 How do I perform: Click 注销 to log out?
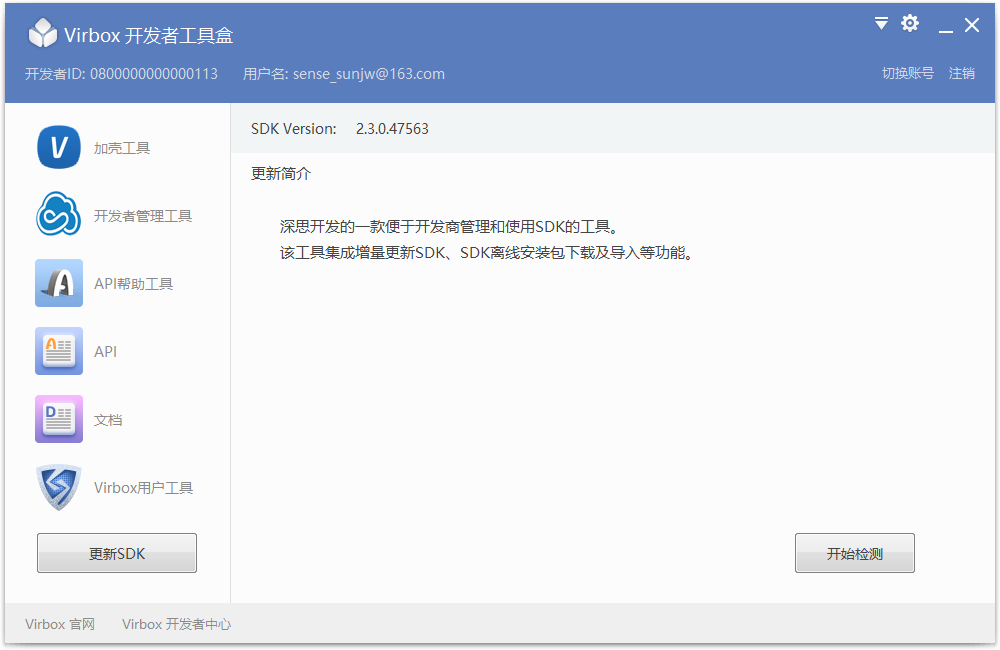tap(962, 73)
